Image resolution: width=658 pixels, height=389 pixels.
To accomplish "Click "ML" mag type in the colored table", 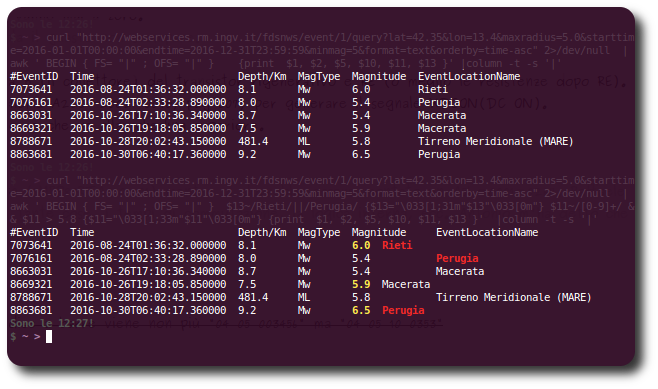I will pyautogui.click(x=304, y=298).
